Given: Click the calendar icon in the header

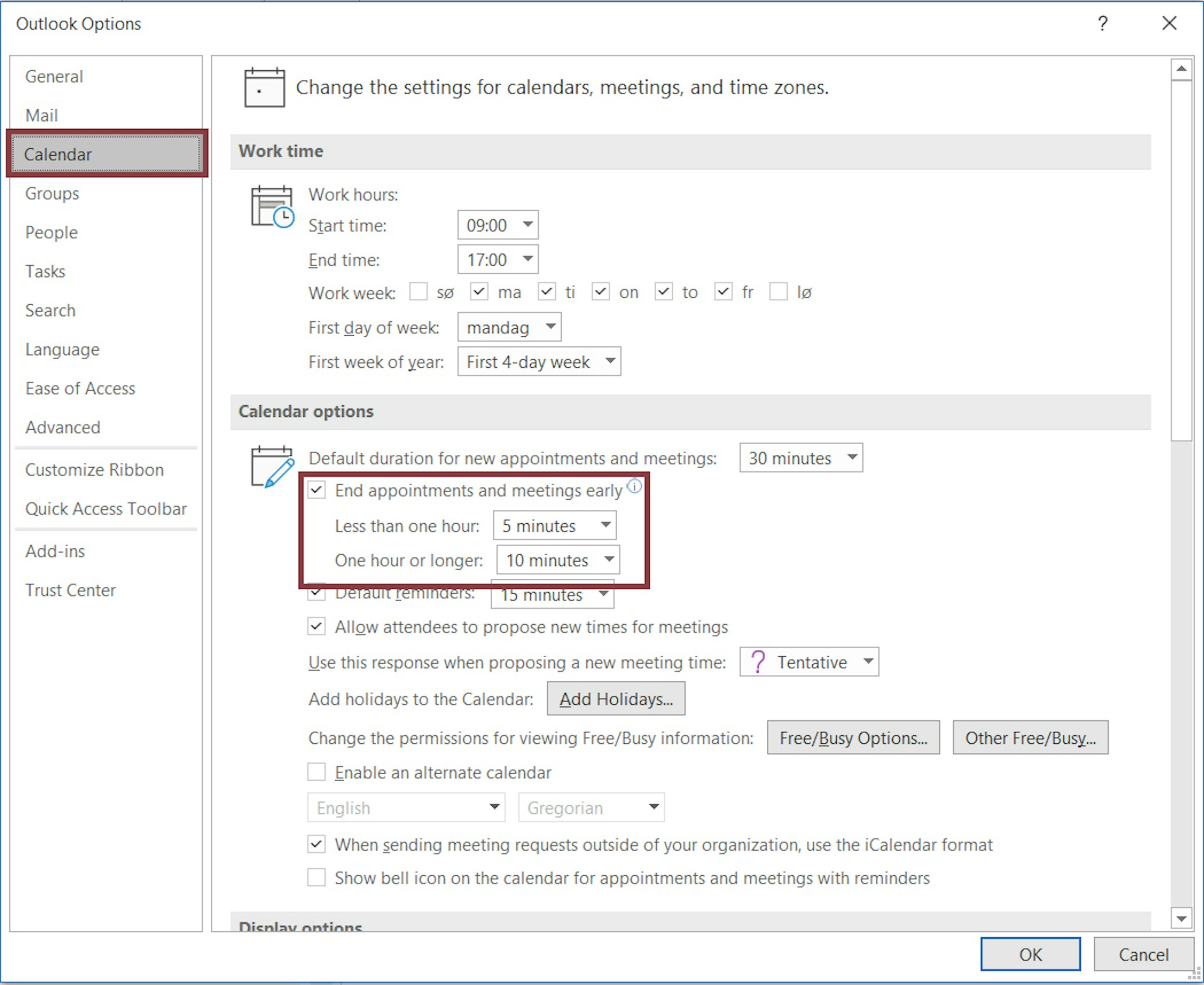Looking at the screenshot, I should coord(264,88).
